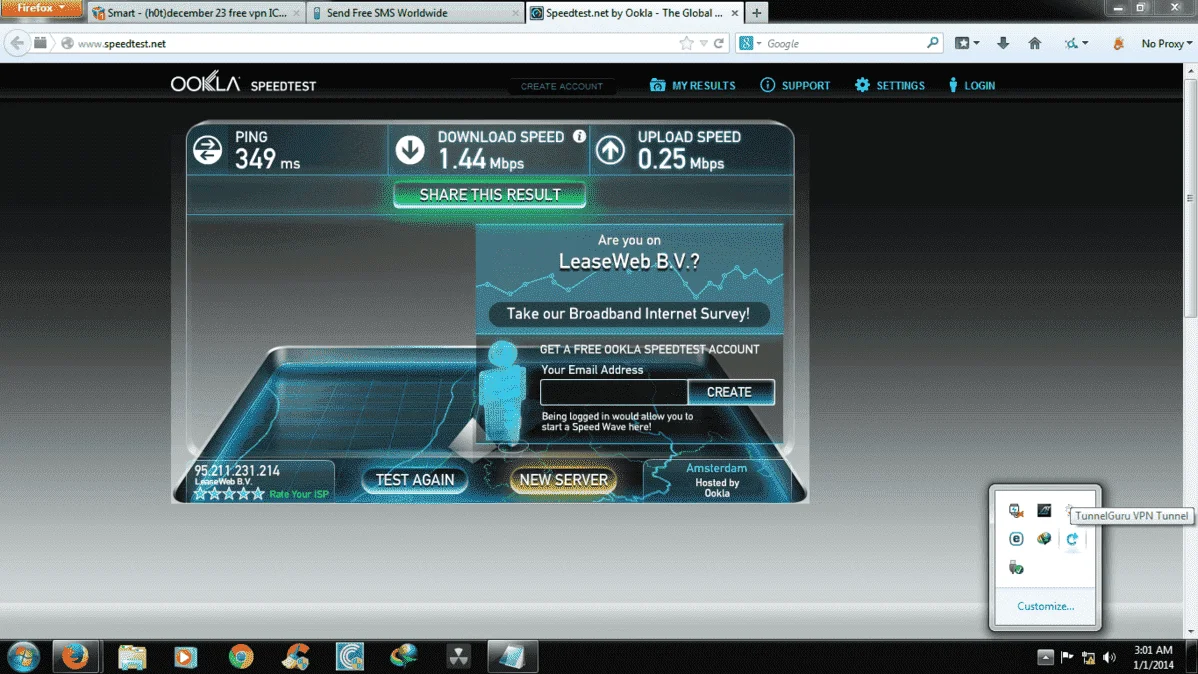Click the download speed arrow icon
Viewport: 1198px width, 674px height.
coord(410,150)
